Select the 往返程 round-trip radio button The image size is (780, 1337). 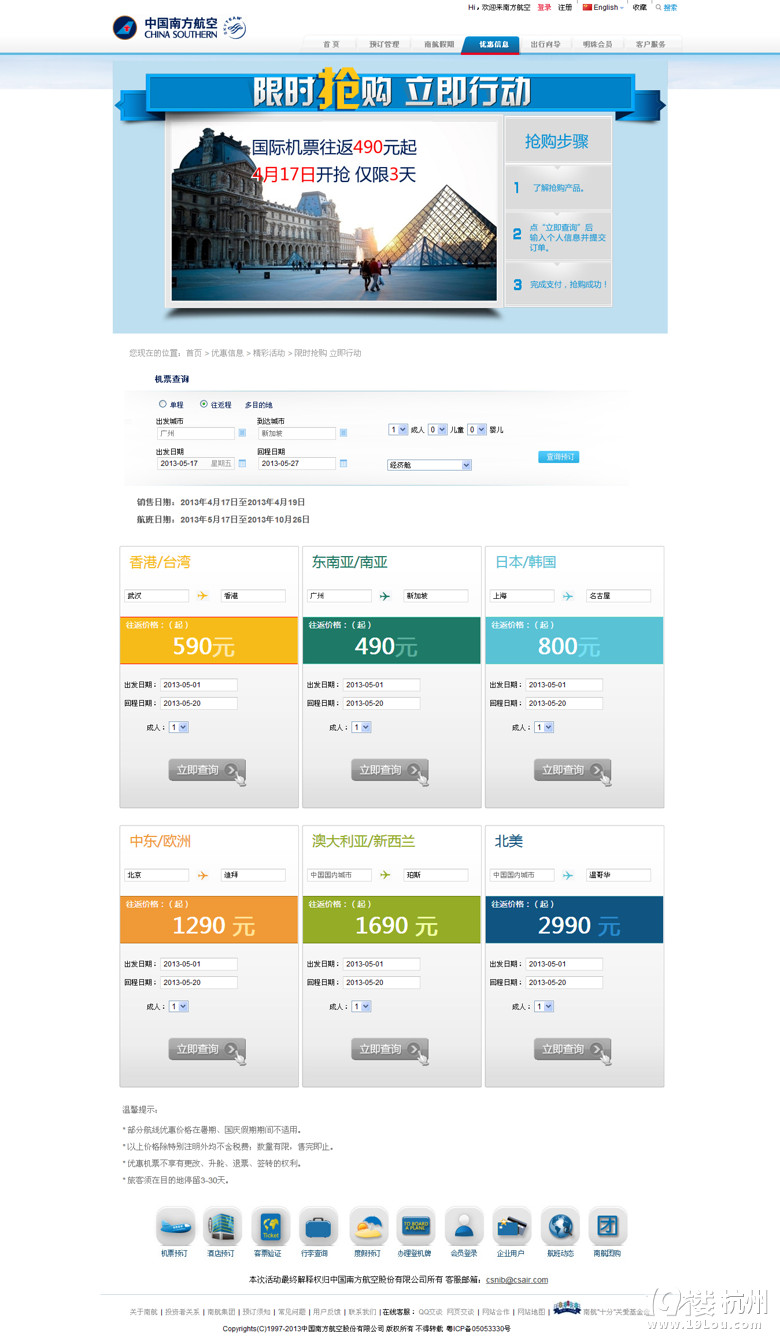[204, 404]
